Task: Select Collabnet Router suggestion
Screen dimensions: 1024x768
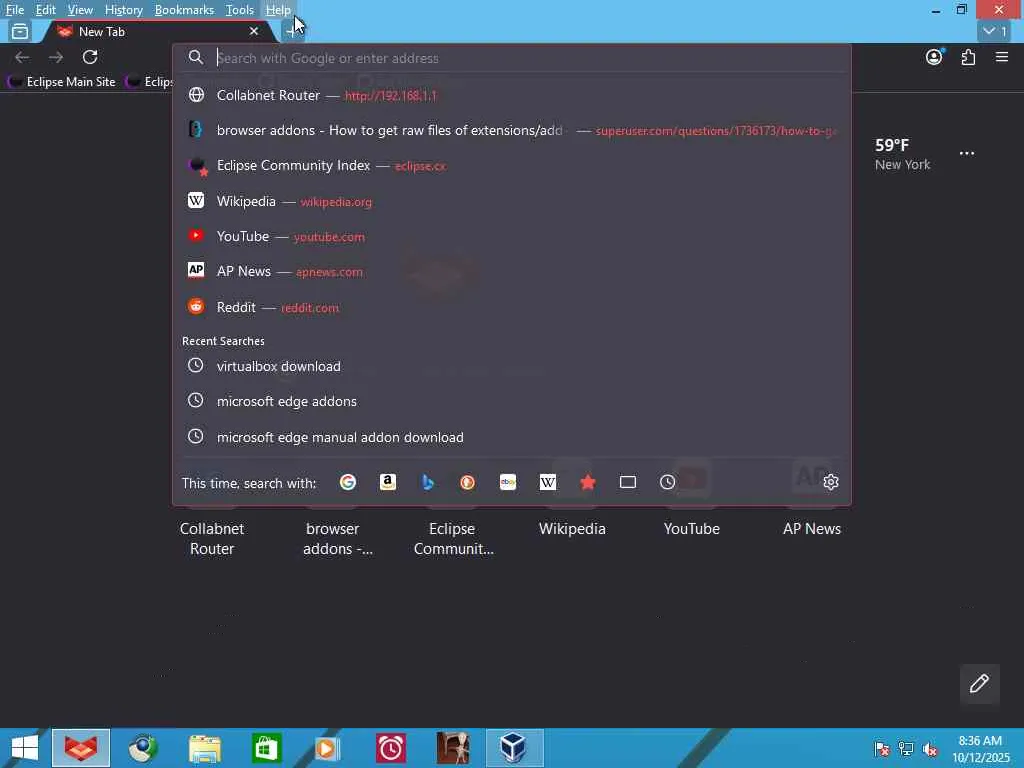Action: (512, 95)
